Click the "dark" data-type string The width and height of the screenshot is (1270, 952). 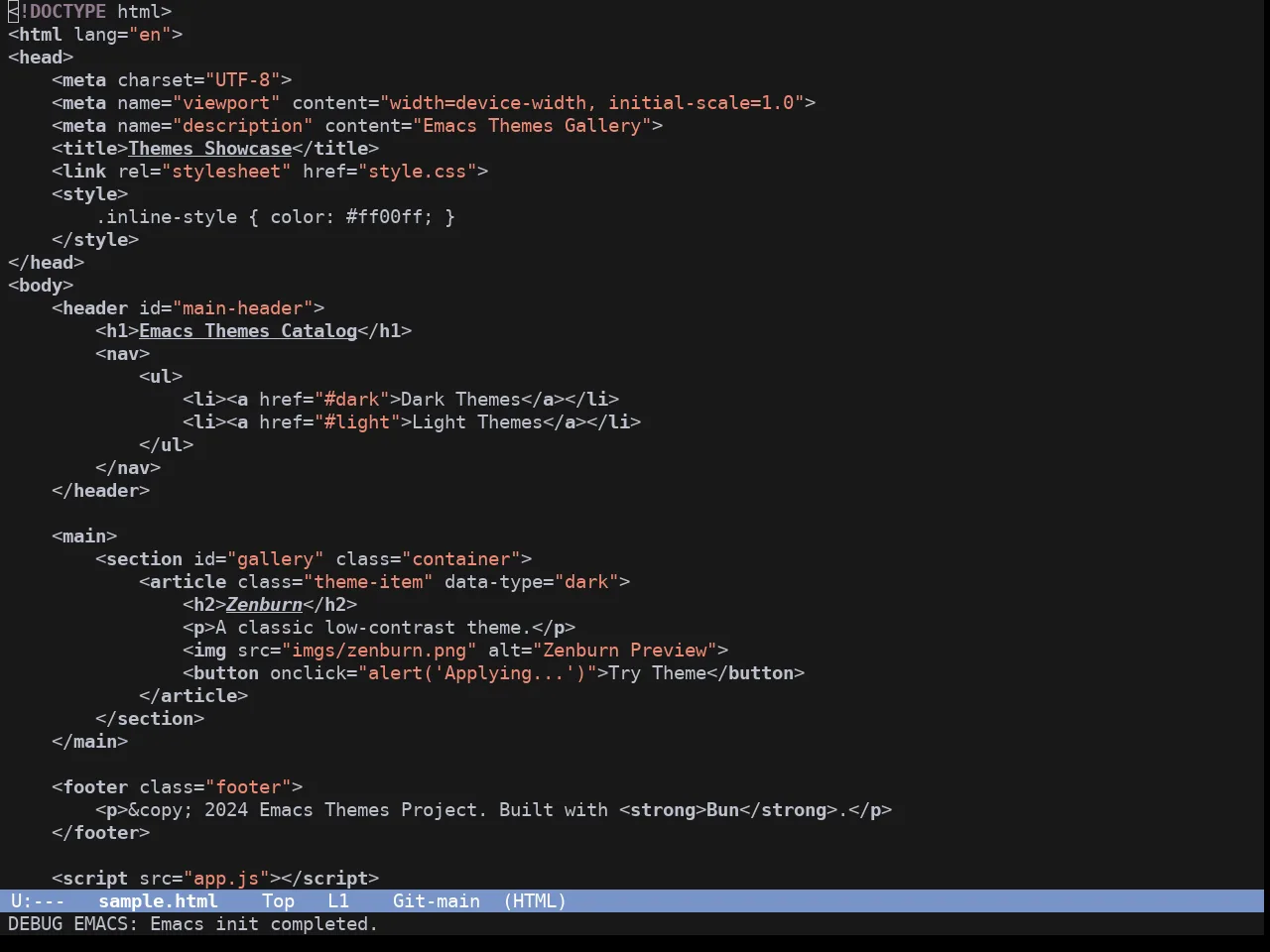586,582
